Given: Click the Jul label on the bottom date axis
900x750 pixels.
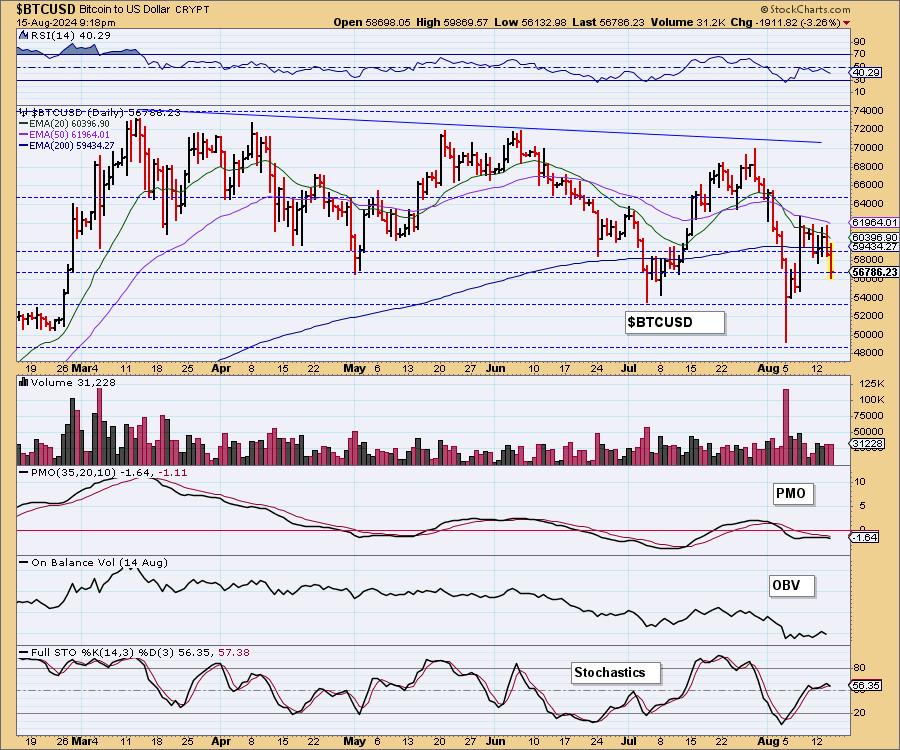Looking at the screenshot, I should tap(629, 741).
